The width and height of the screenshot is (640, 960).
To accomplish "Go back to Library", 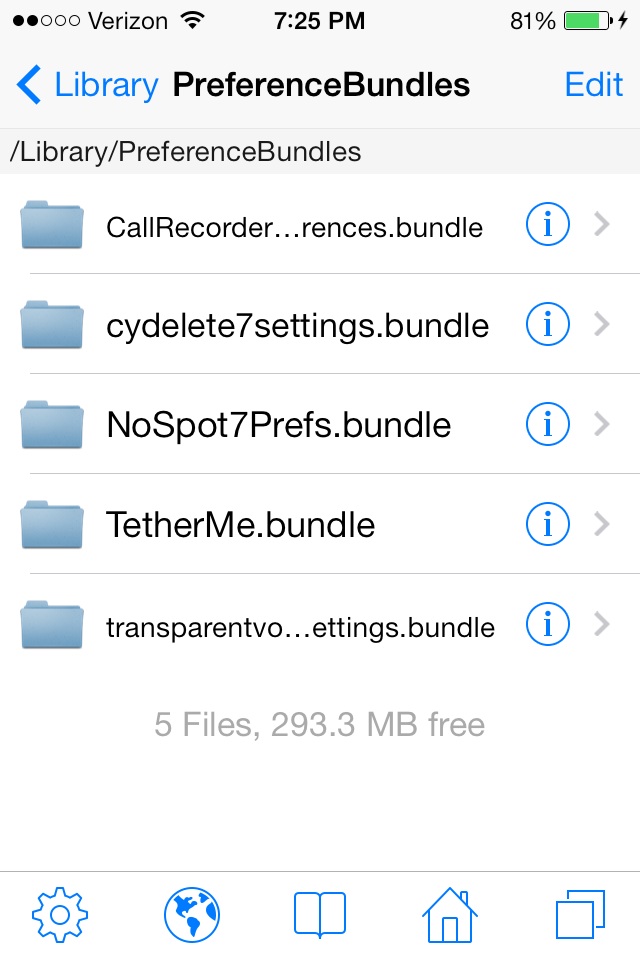I will click(x=88, y=84).
